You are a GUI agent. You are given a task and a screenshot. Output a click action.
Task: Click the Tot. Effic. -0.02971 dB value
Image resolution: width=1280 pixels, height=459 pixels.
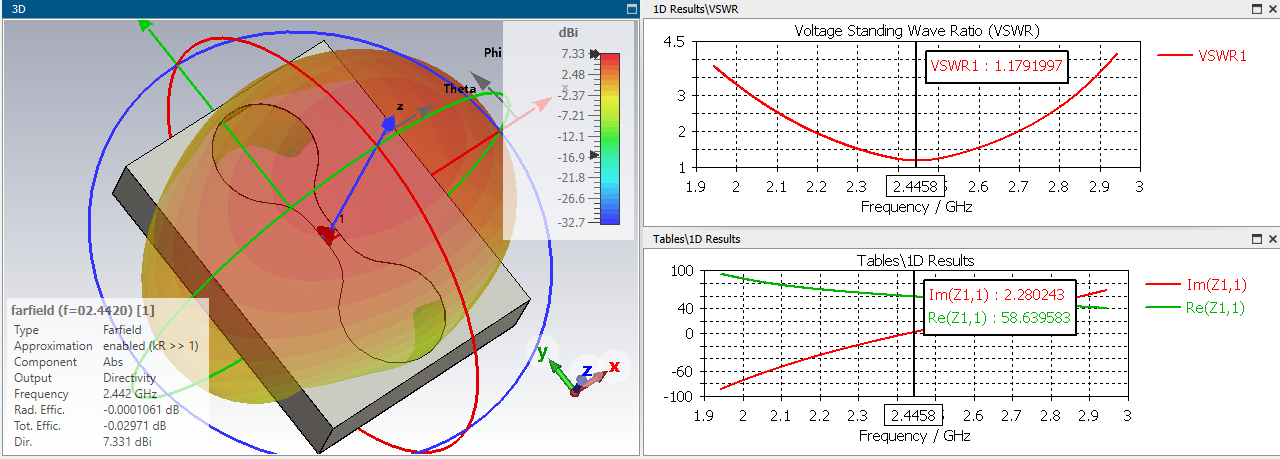pos(135,426)
